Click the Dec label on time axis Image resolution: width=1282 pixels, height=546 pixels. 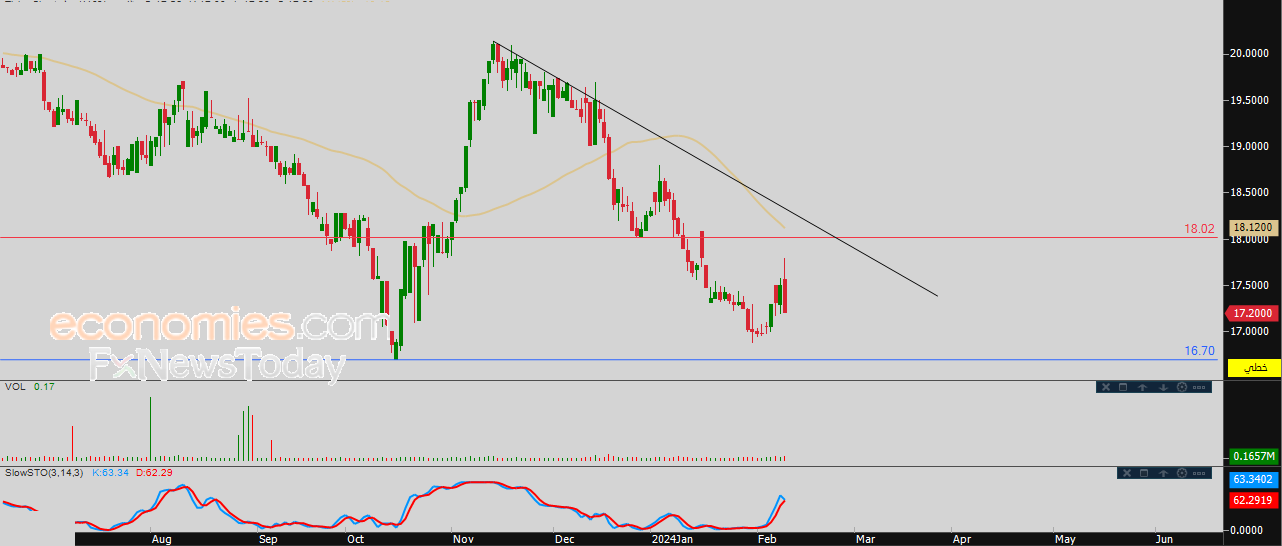pyautogui.click(x=566, y=539)
